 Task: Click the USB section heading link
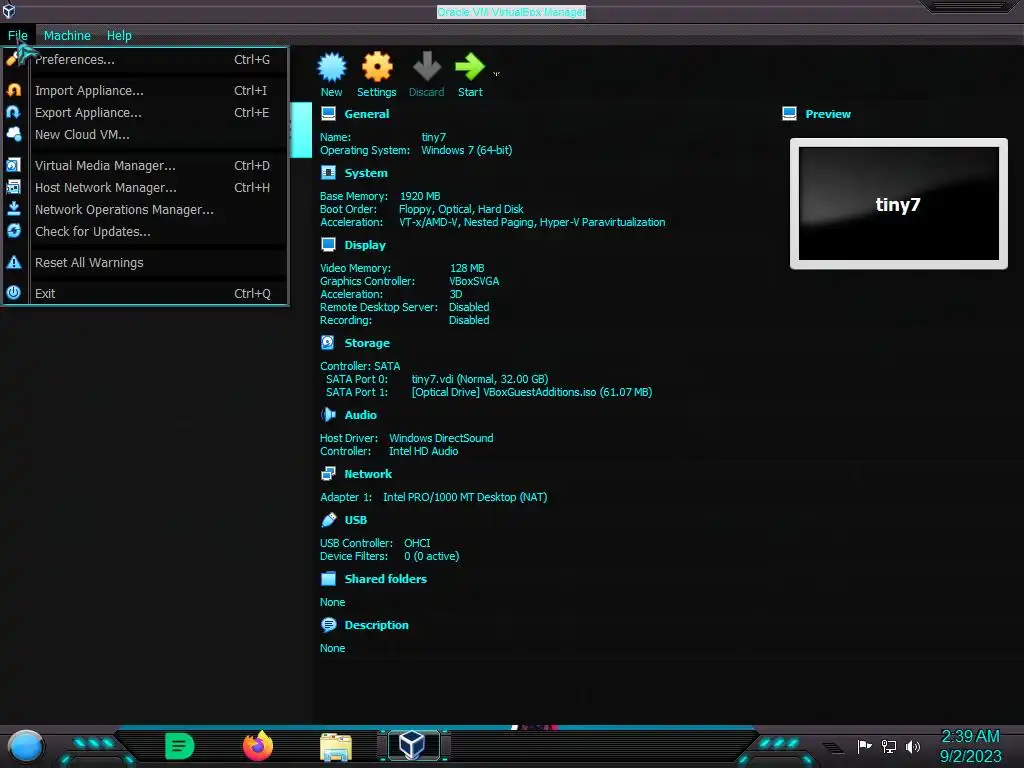point(355,520)
